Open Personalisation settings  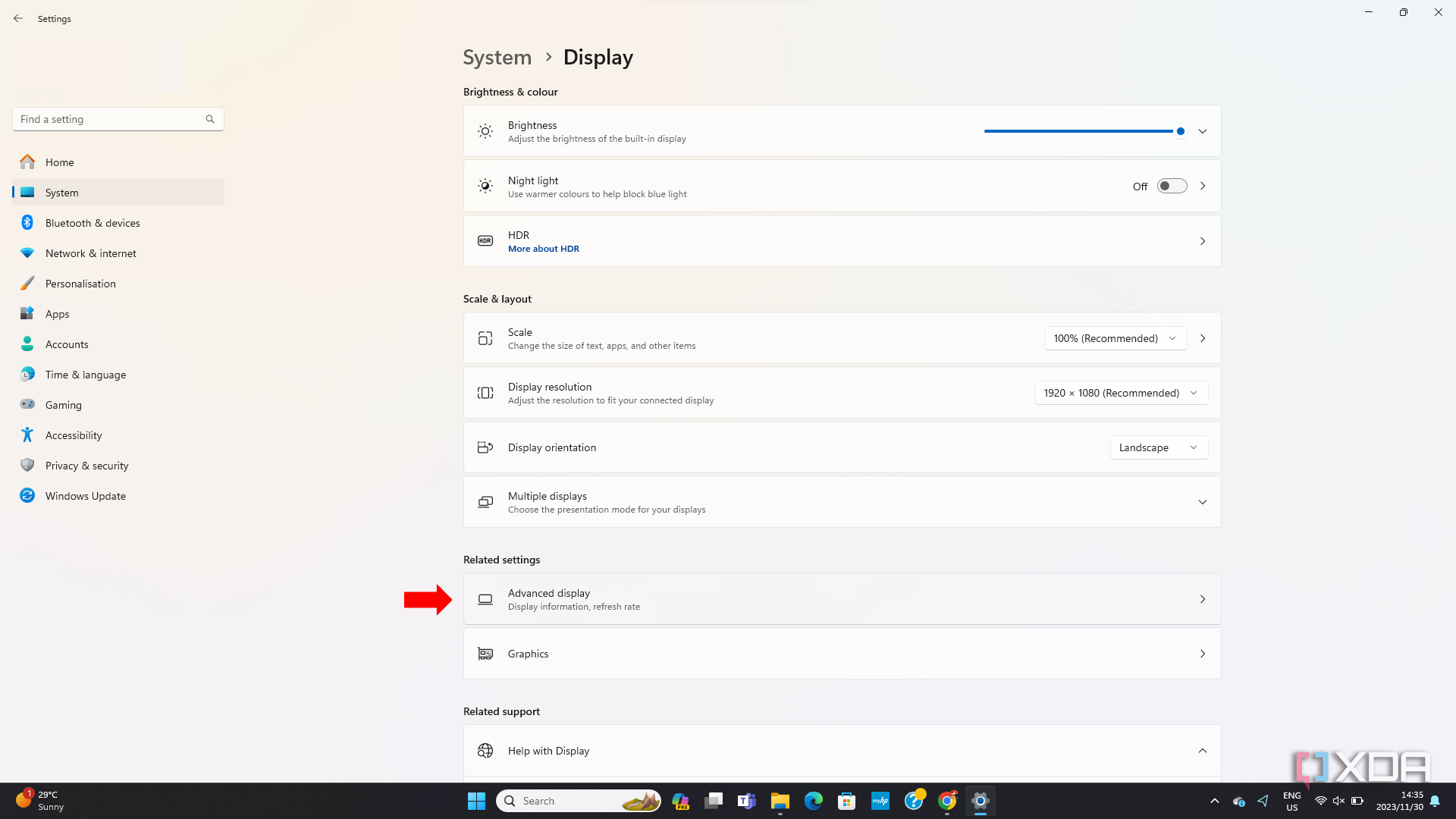(118, 284)
